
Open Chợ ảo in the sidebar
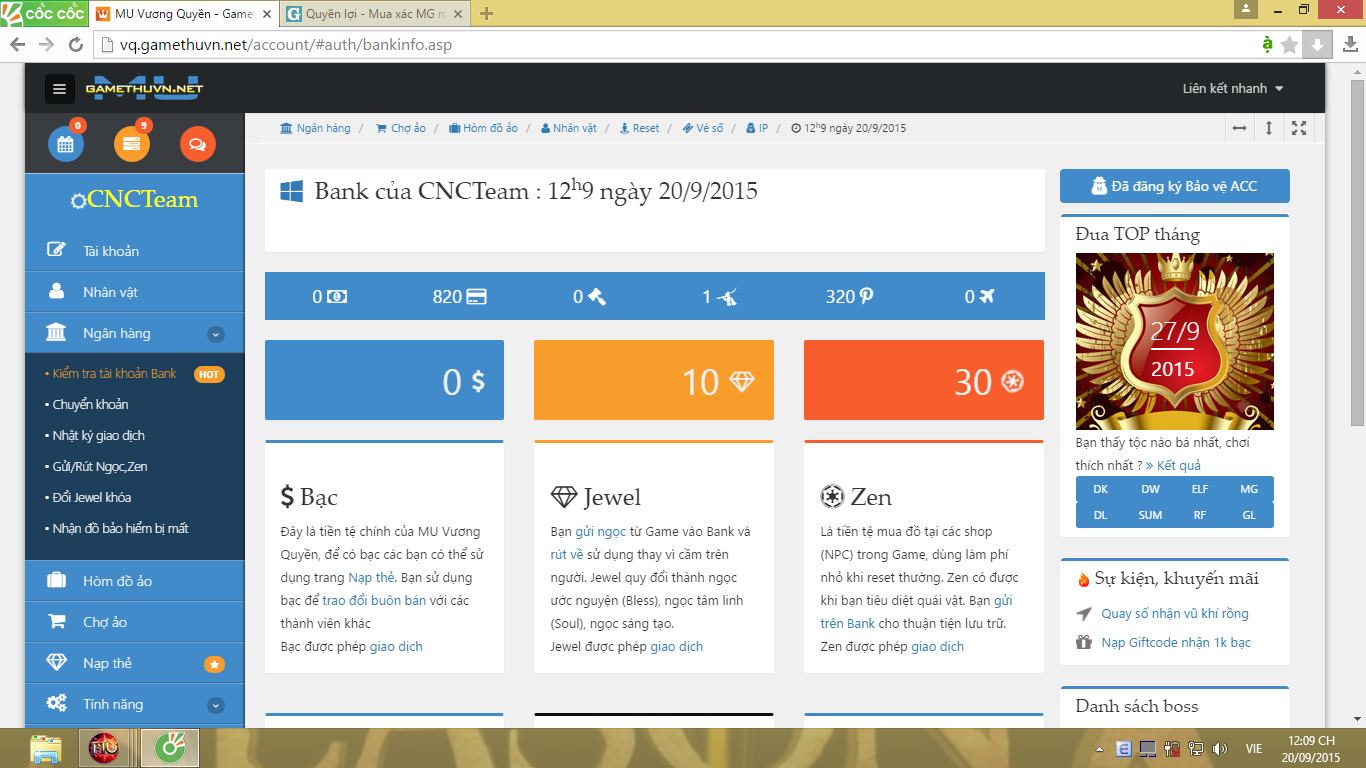(134, 622)
